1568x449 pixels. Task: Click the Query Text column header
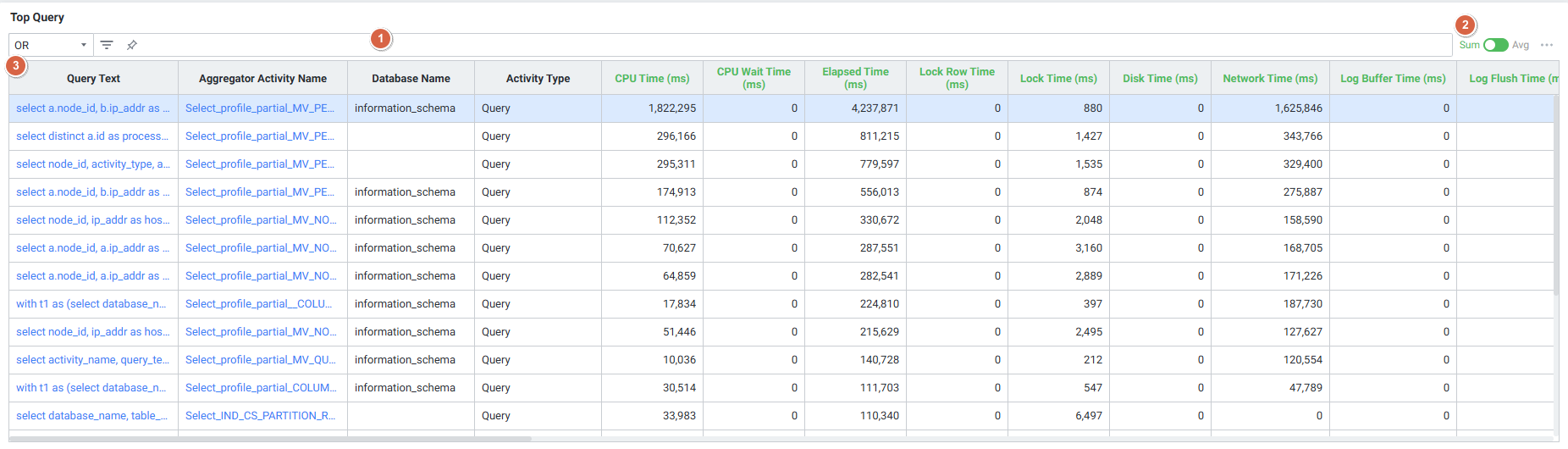tap(93, 78)
